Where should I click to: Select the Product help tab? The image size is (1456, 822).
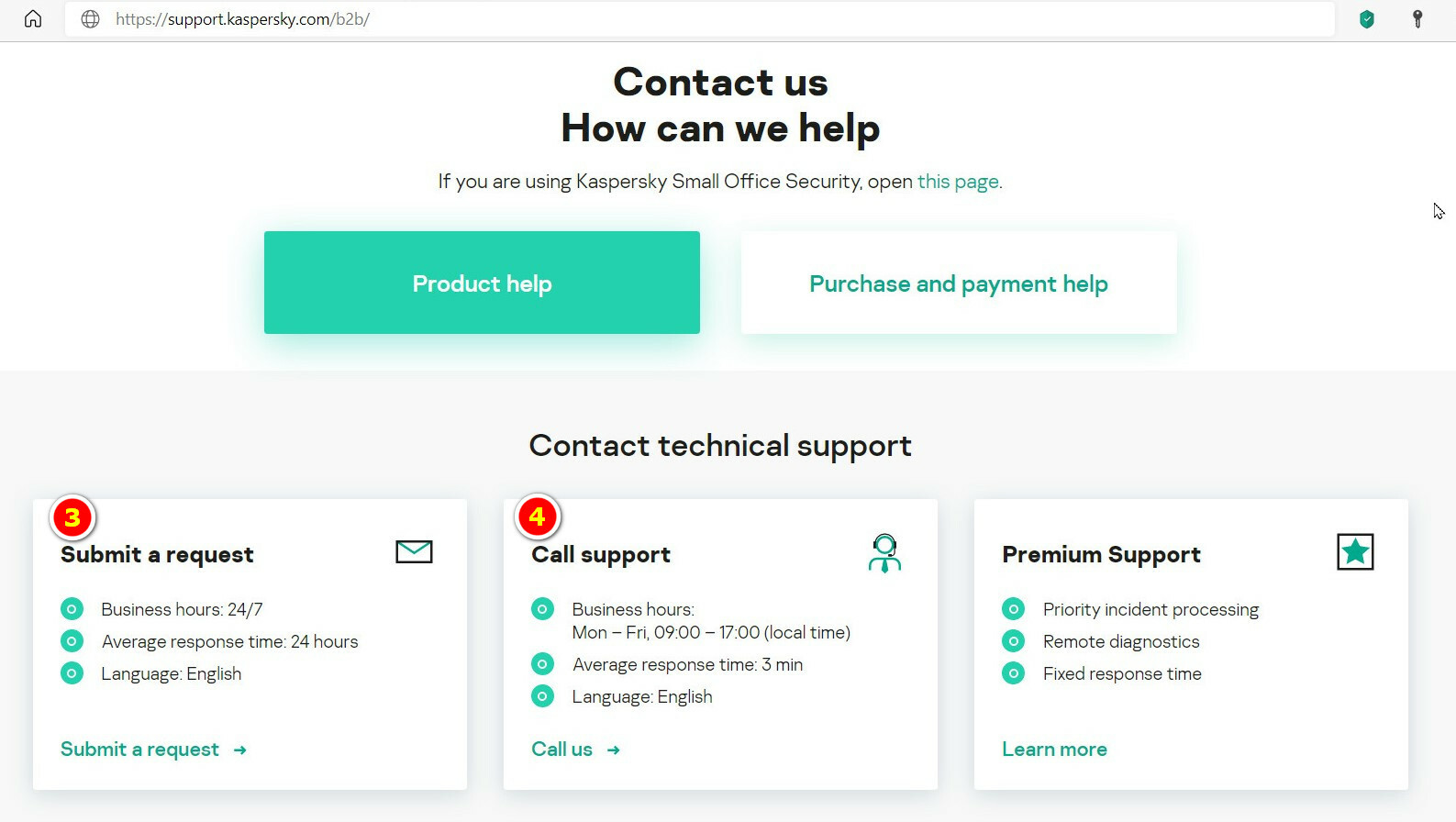click(x=482, y=283)
